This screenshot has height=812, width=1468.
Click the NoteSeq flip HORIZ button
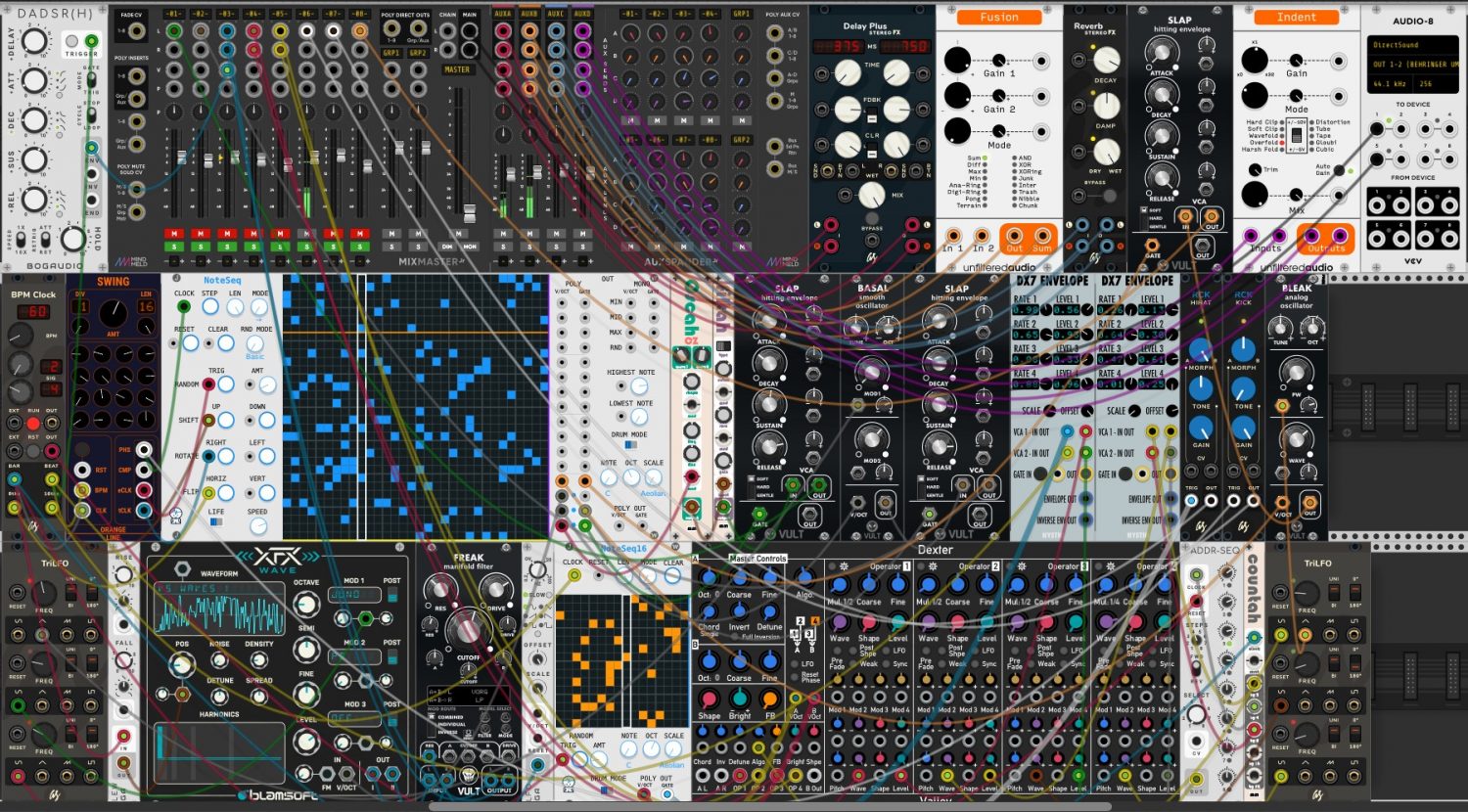(x=226, y=492)
